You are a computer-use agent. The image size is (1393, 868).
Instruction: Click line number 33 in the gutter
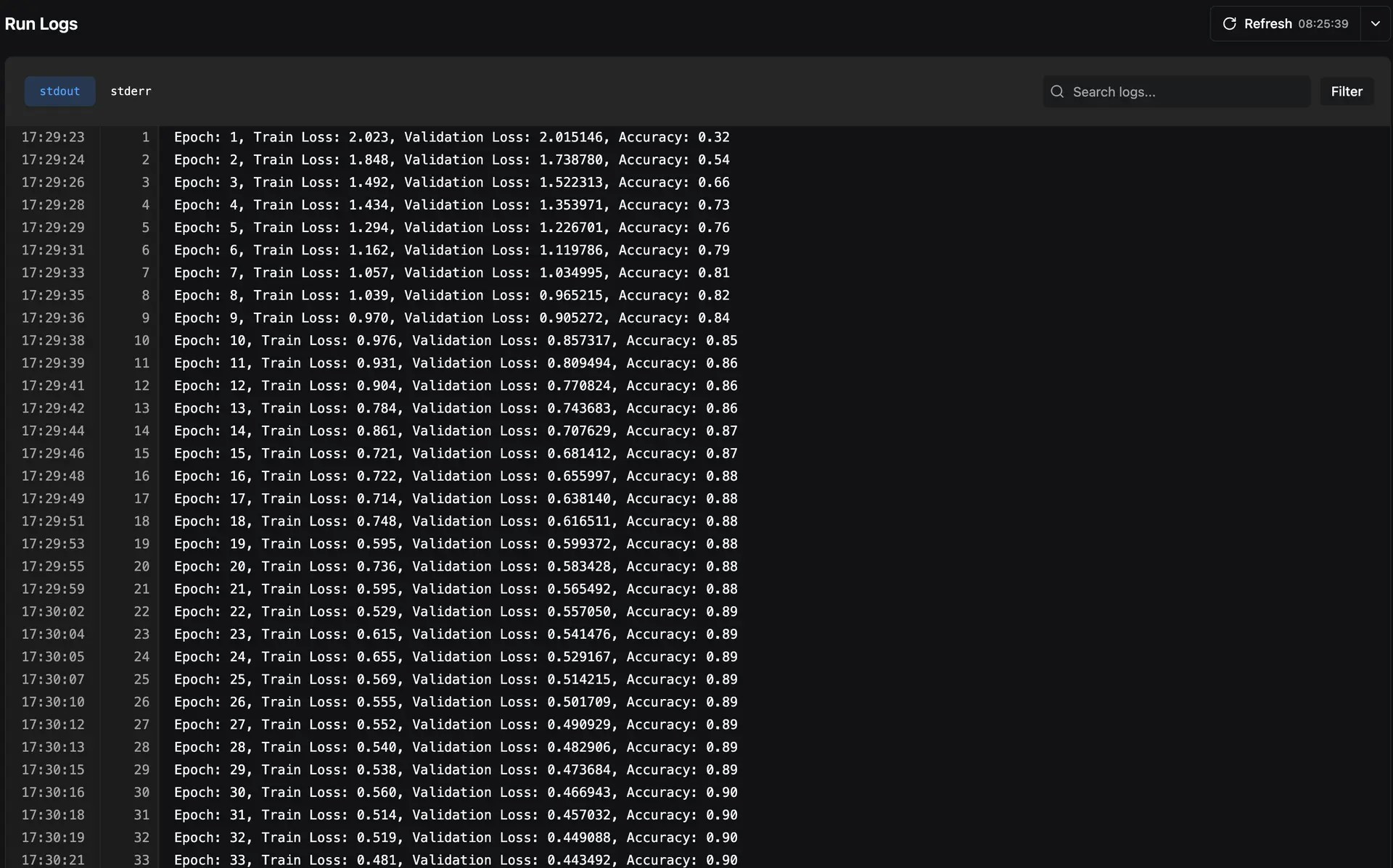141,860
